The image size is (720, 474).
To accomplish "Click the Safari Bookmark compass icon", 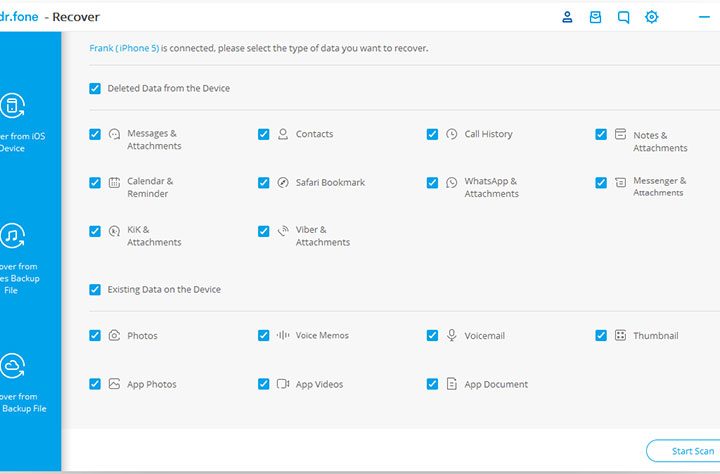I will pos(283,182).
